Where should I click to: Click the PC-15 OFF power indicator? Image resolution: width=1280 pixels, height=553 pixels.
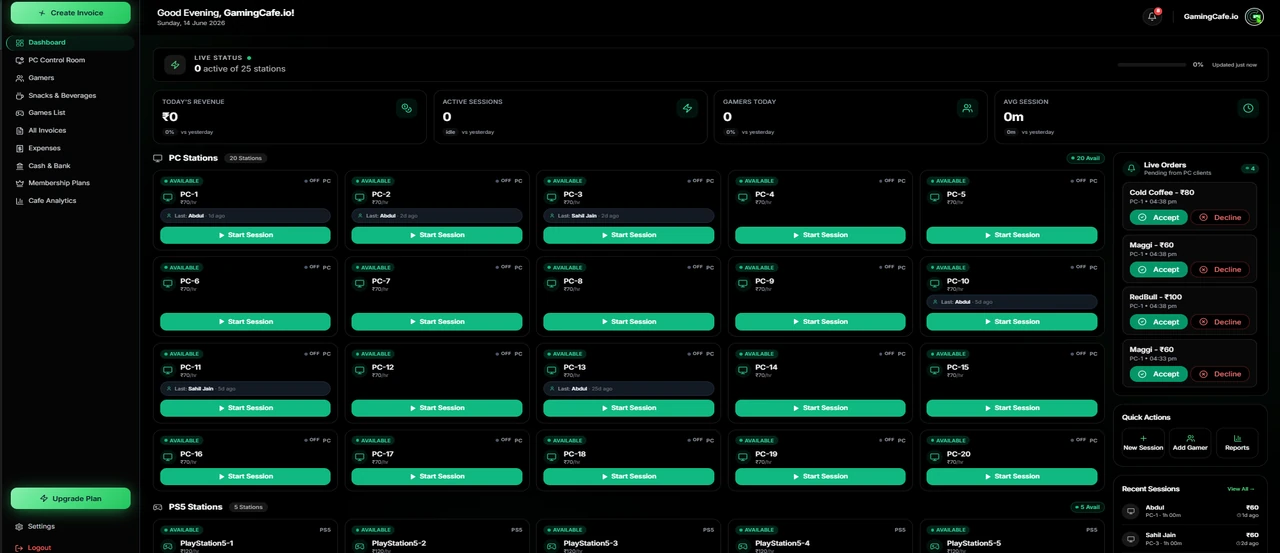(1078, 354)
